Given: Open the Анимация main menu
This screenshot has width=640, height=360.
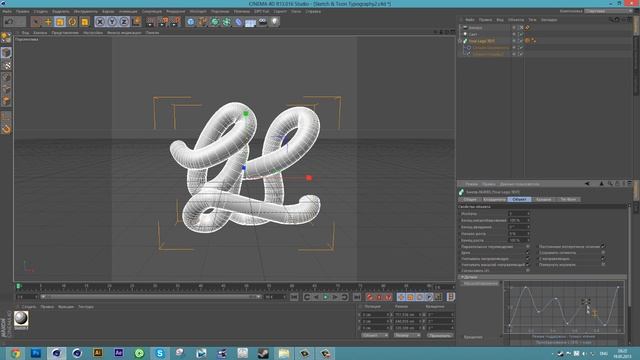Looking at the screenshot, I should pos(128,11).
